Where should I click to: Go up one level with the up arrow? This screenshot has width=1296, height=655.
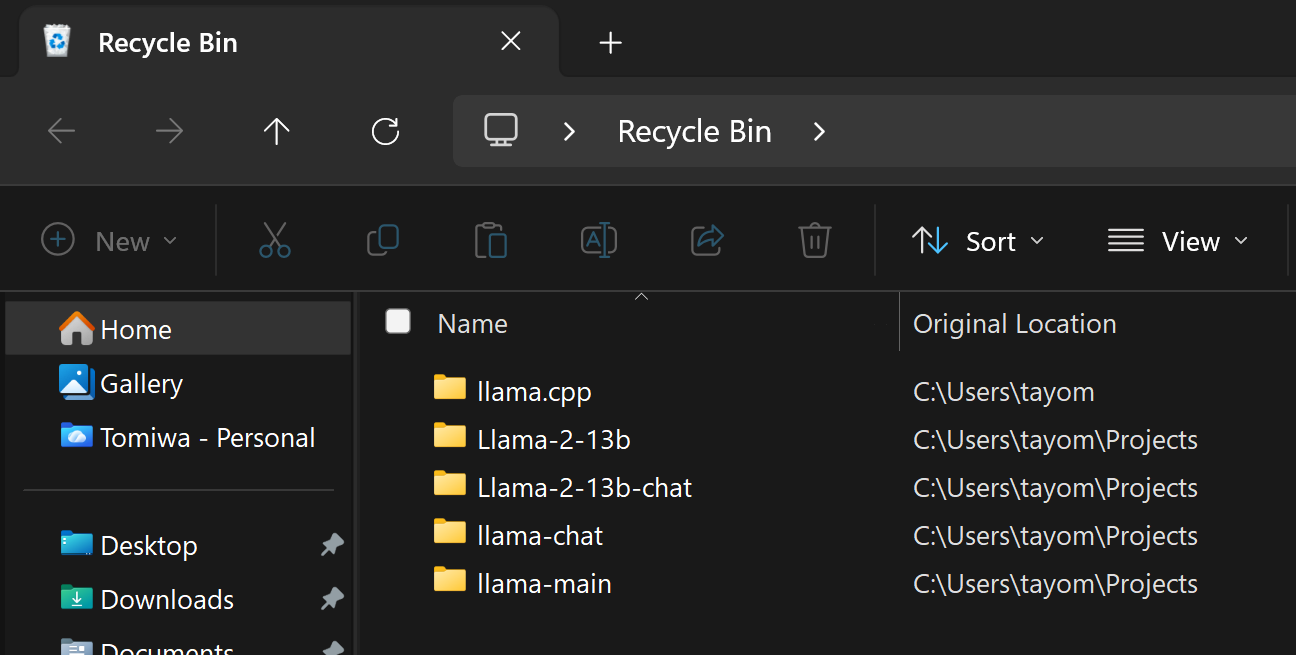tap(276, 131)
